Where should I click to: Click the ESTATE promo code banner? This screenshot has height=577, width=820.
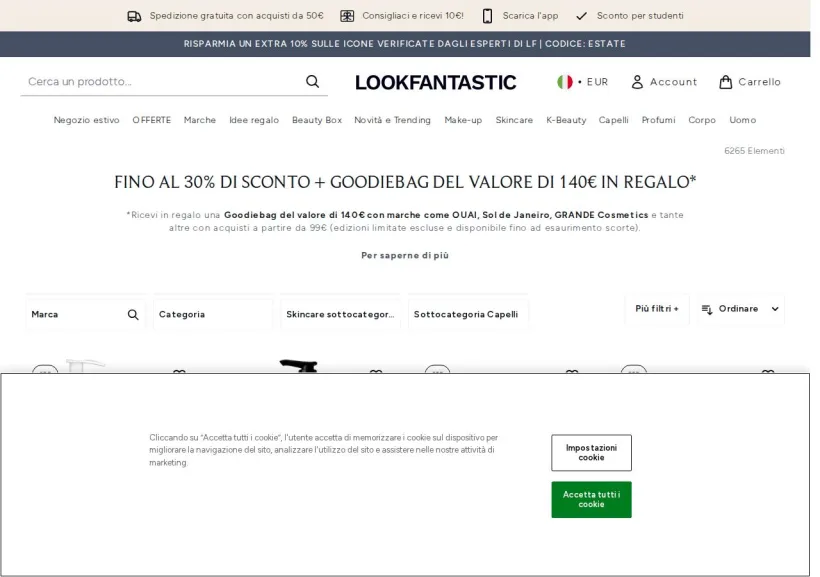pos(405,44)
